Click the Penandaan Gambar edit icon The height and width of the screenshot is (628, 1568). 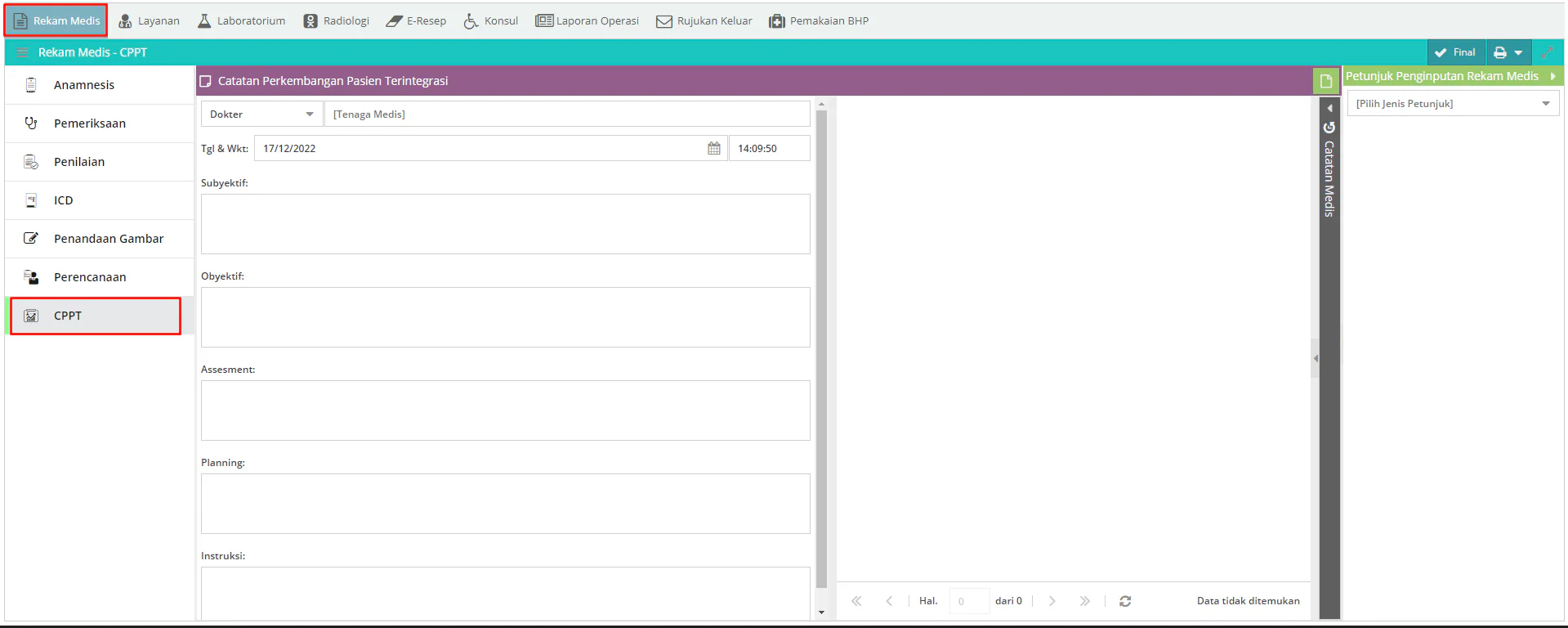(x=31, y=239)
